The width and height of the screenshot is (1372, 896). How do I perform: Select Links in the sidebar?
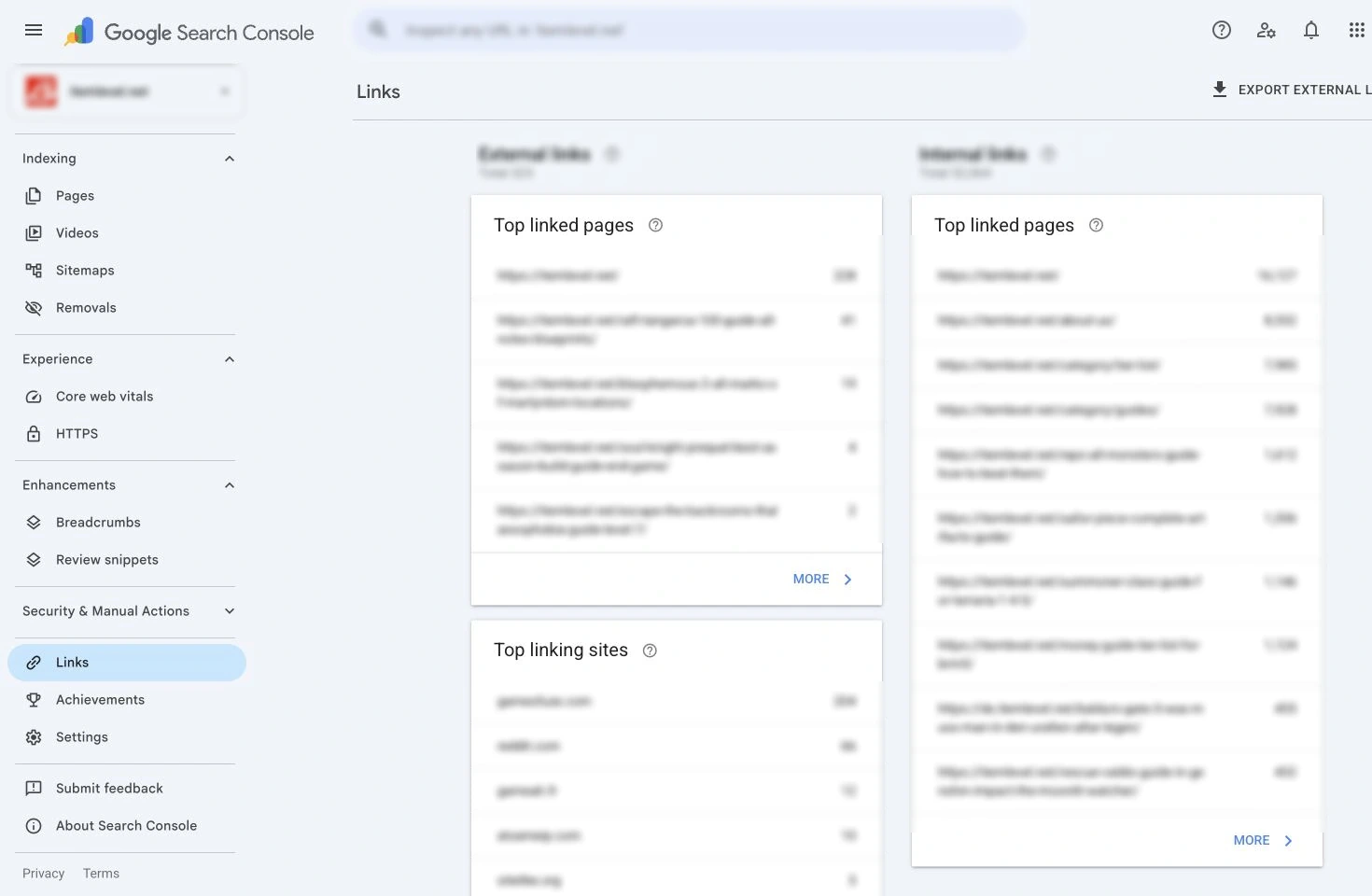coord(127,663)
